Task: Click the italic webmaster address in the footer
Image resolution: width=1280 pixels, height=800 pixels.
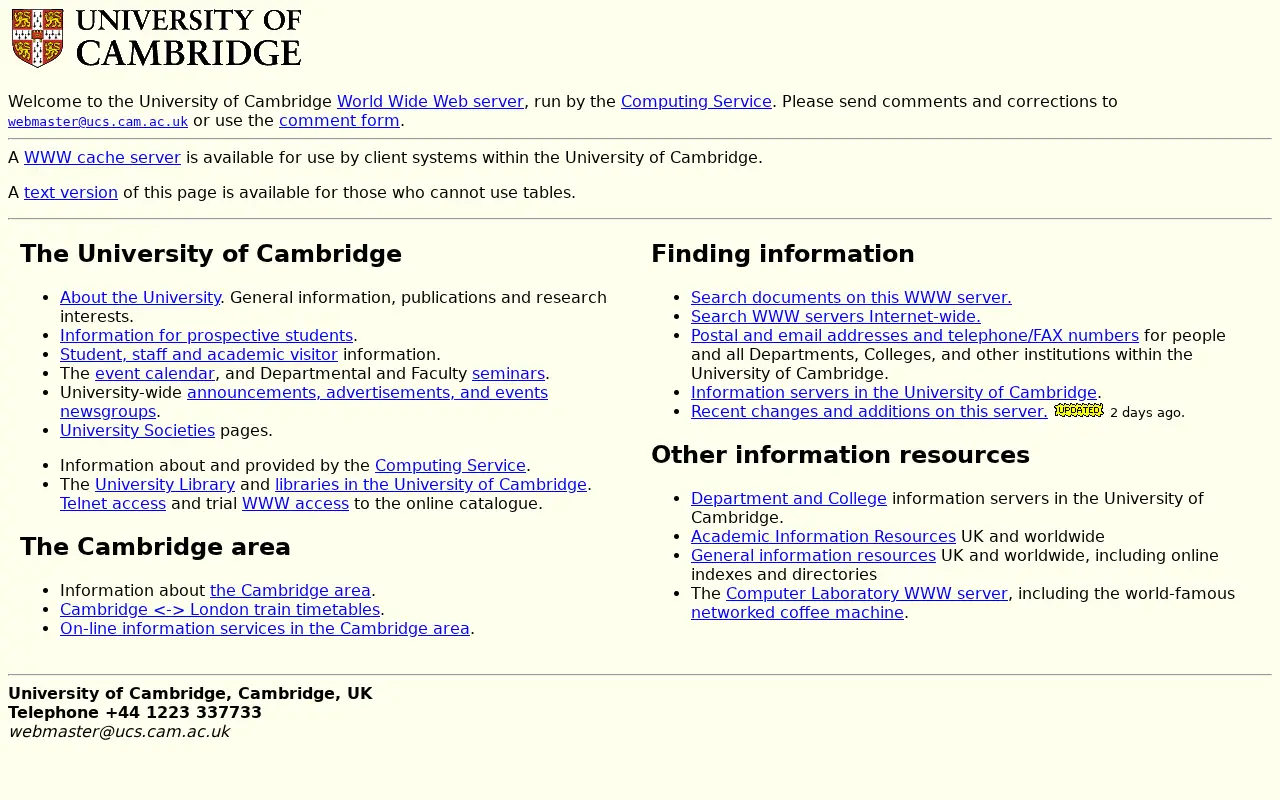Action: (x=119, y=732)
